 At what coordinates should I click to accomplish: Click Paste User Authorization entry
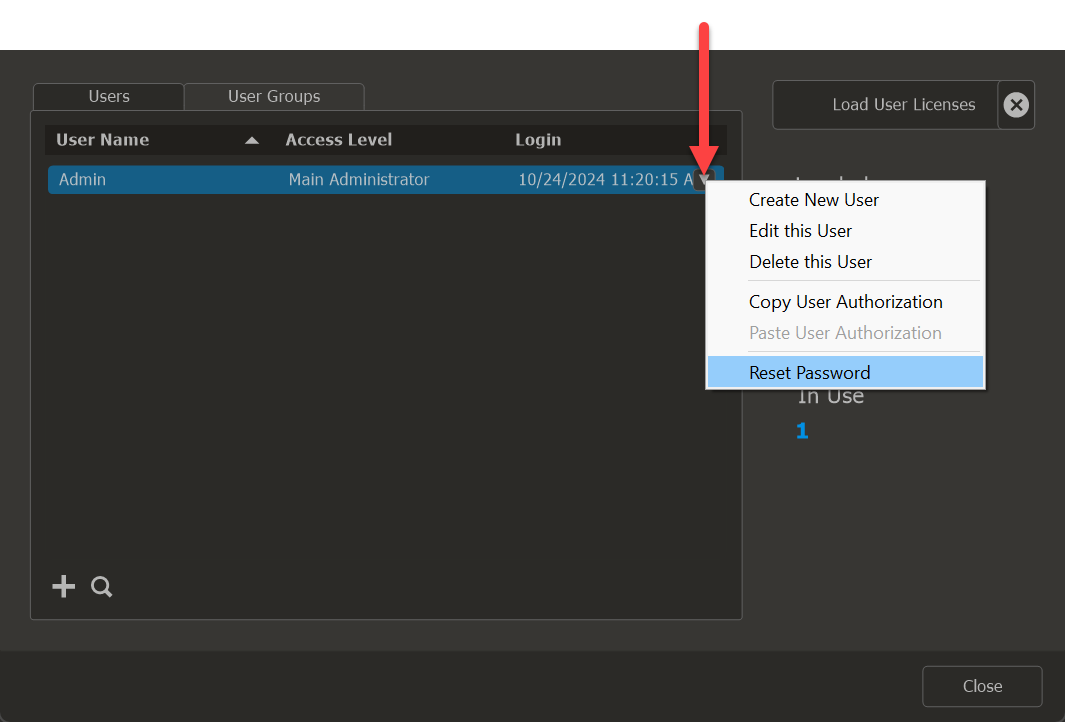846,333
